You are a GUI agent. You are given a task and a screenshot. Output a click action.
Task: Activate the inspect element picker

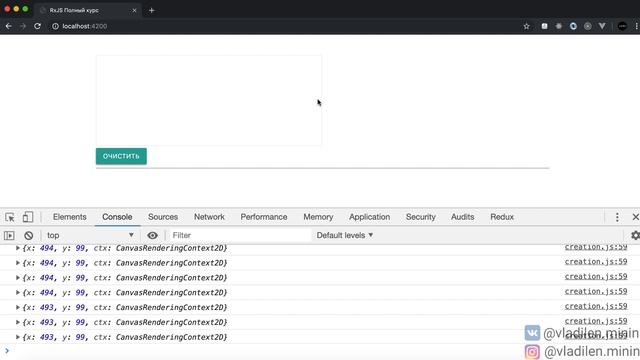click(10, 217)
